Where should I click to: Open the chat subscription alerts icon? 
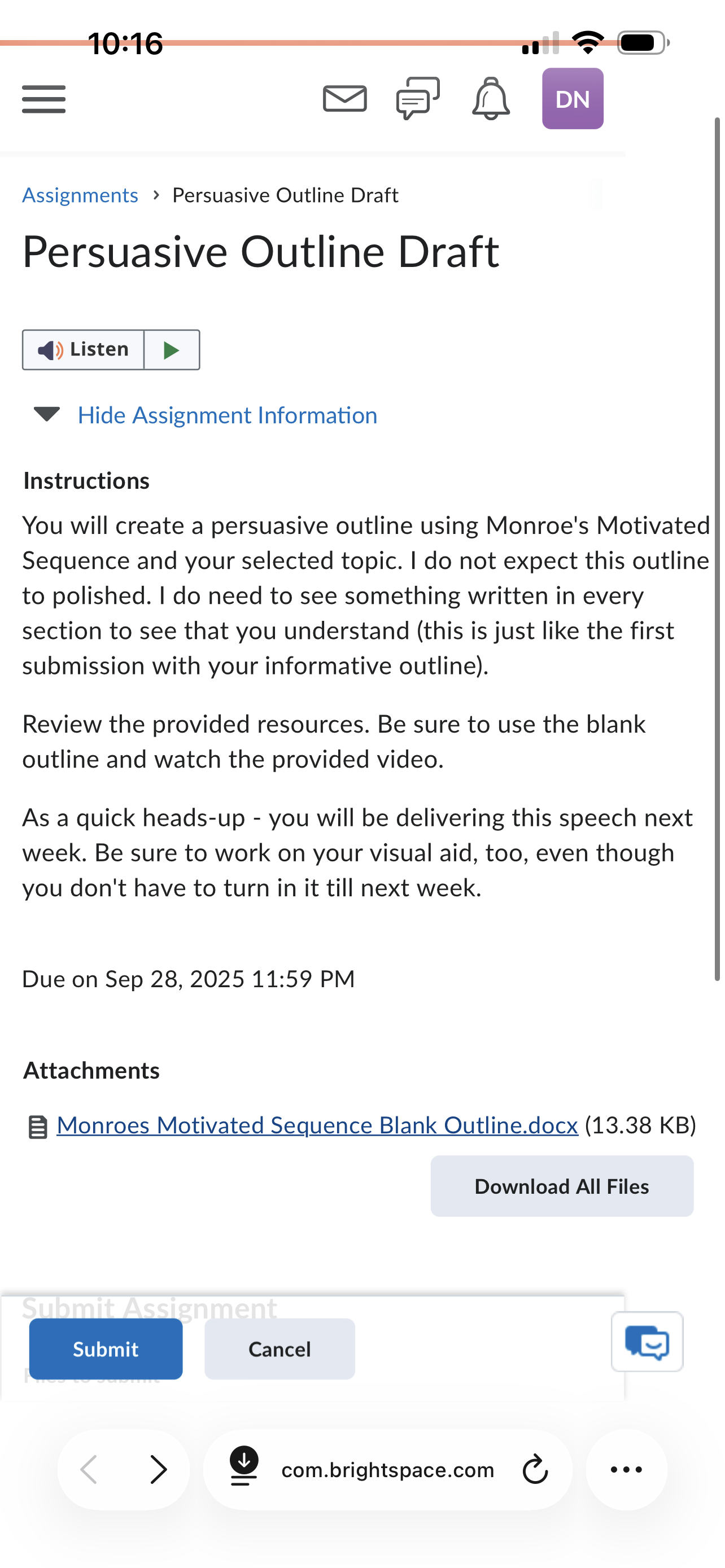point(418,98)
